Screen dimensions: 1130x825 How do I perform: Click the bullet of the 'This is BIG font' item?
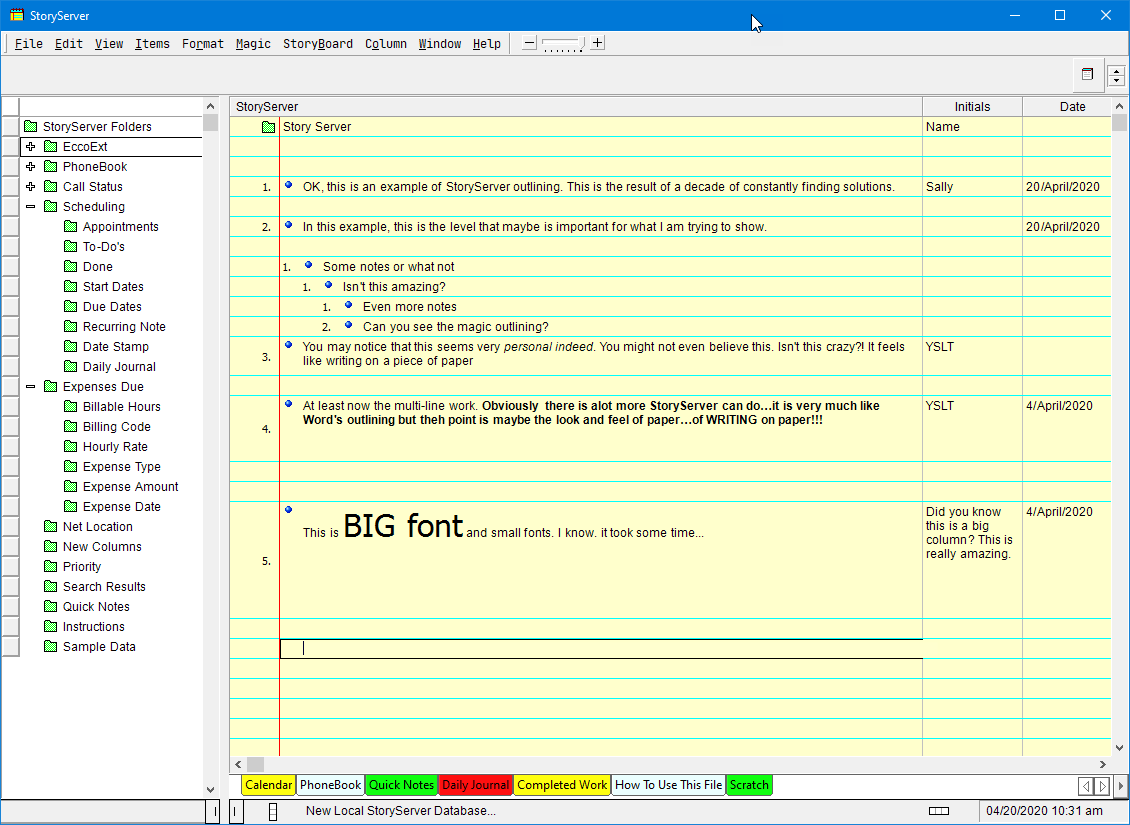click(289, 509)
